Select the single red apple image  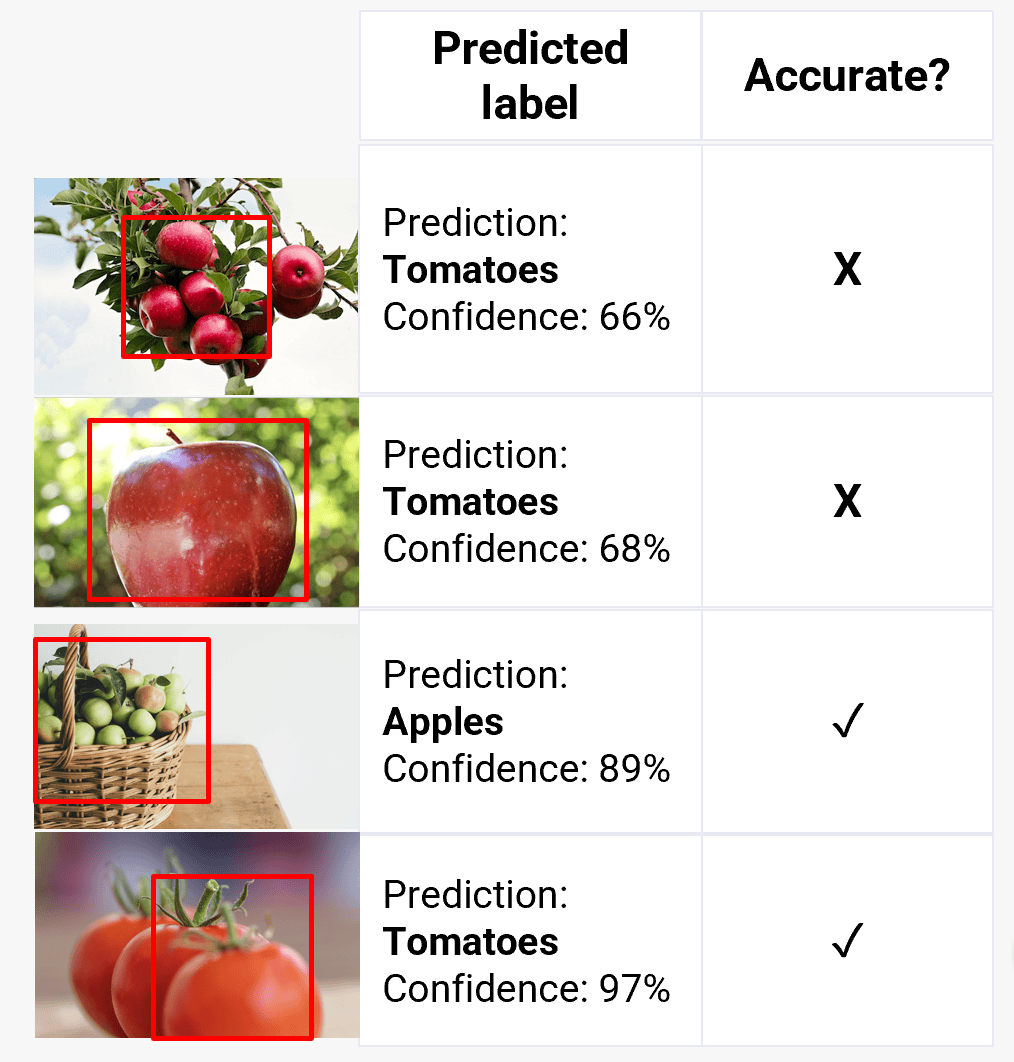pyautogui.click(x=196, y=503)
